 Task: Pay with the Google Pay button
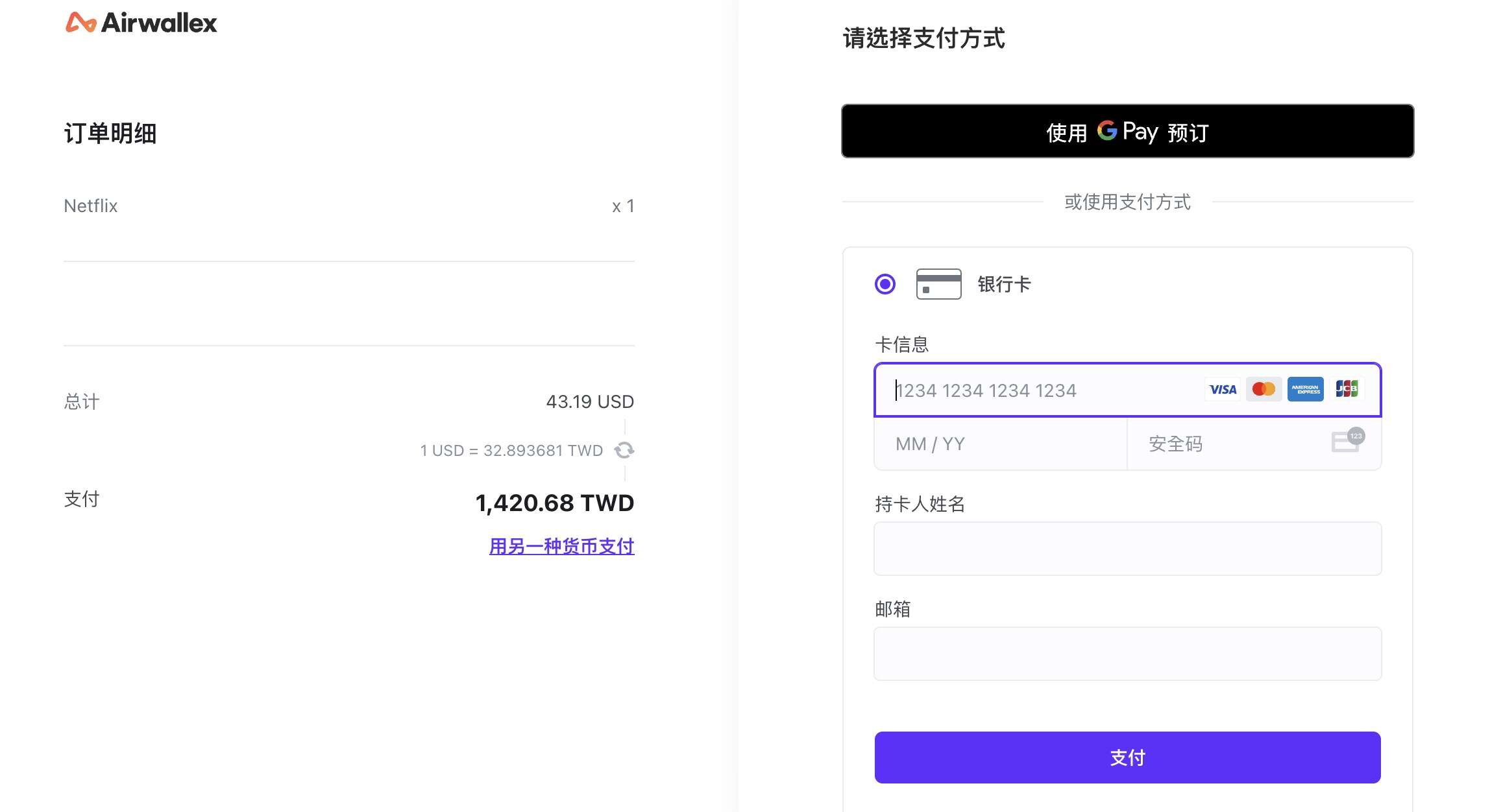1127,132
